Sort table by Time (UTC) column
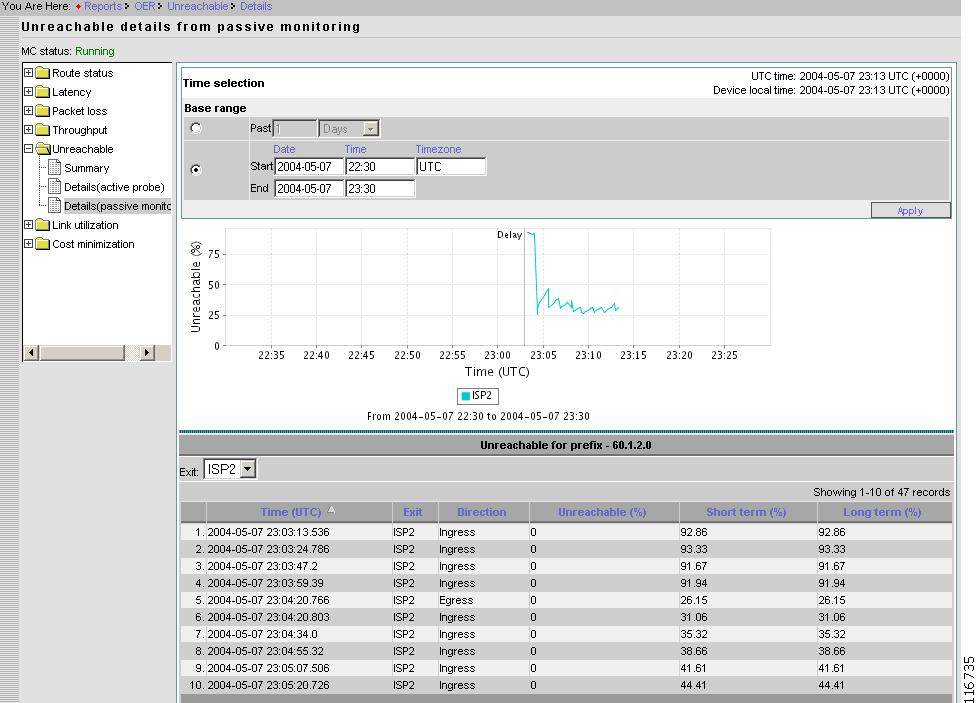This screenshot has height=703, width=977. pyautogui.click(x=291, y=512)
